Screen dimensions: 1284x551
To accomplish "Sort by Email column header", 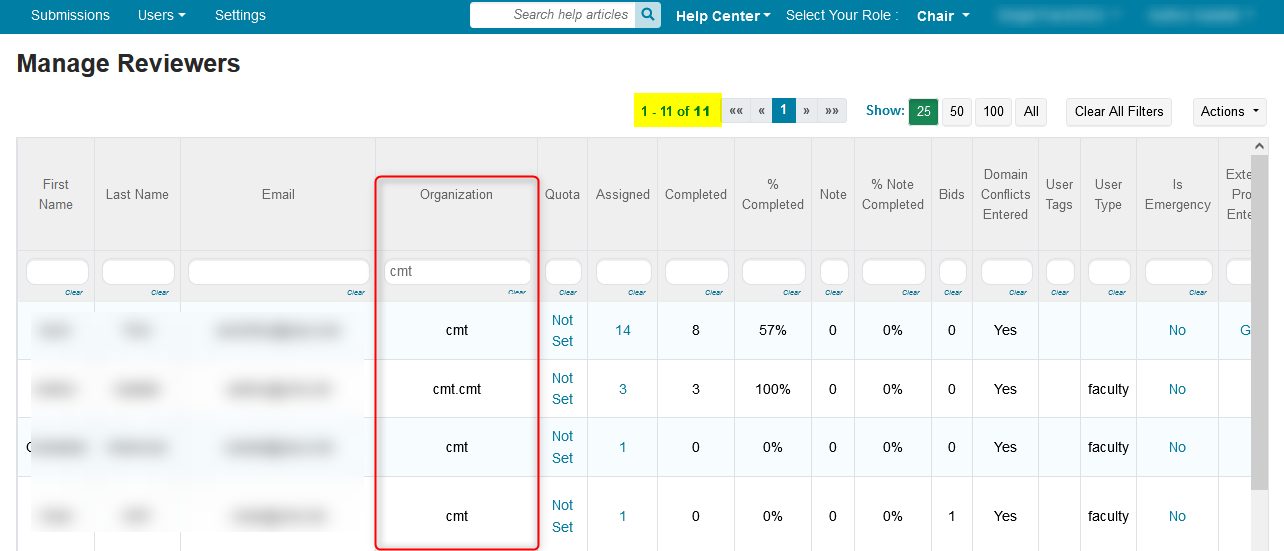I will pos(278,194).
